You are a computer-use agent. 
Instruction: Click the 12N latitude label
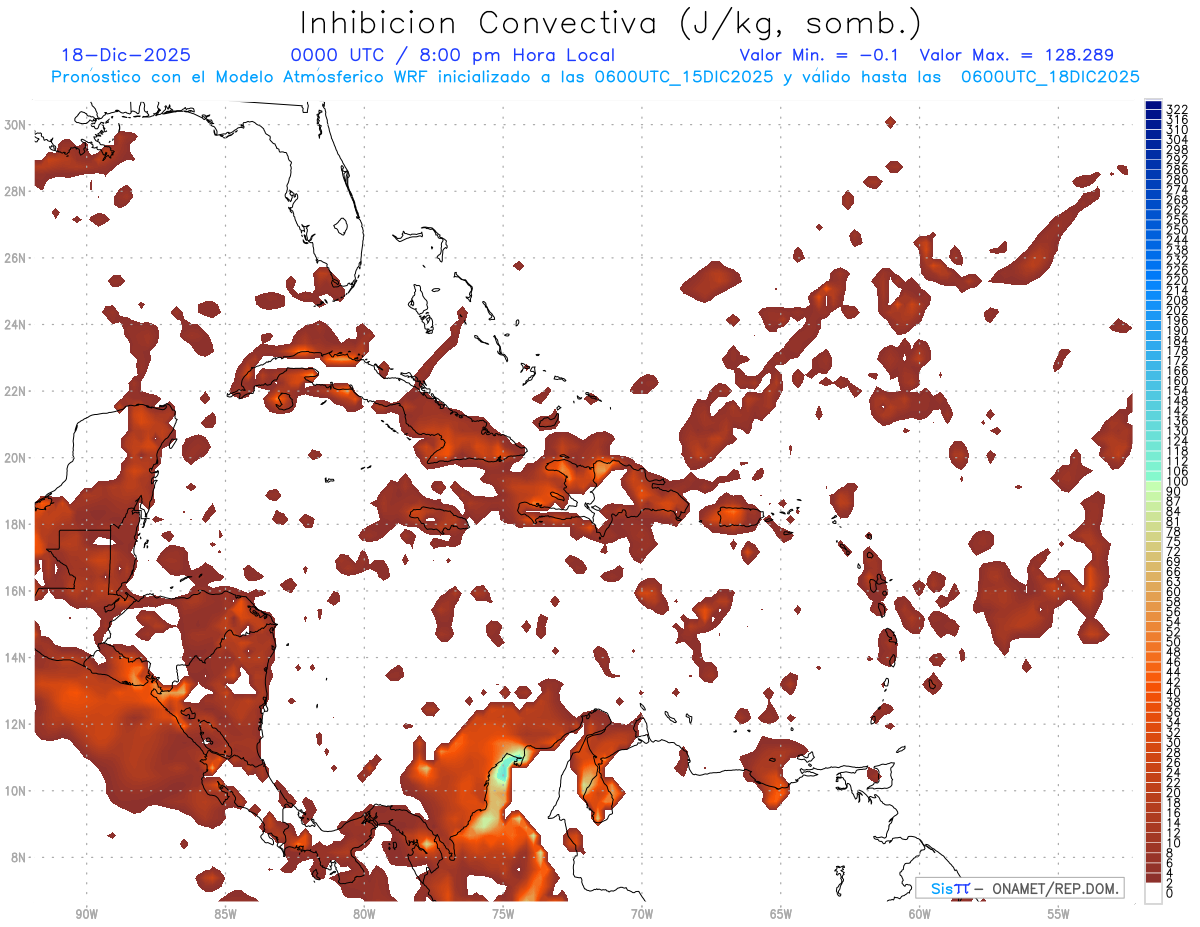17,724
